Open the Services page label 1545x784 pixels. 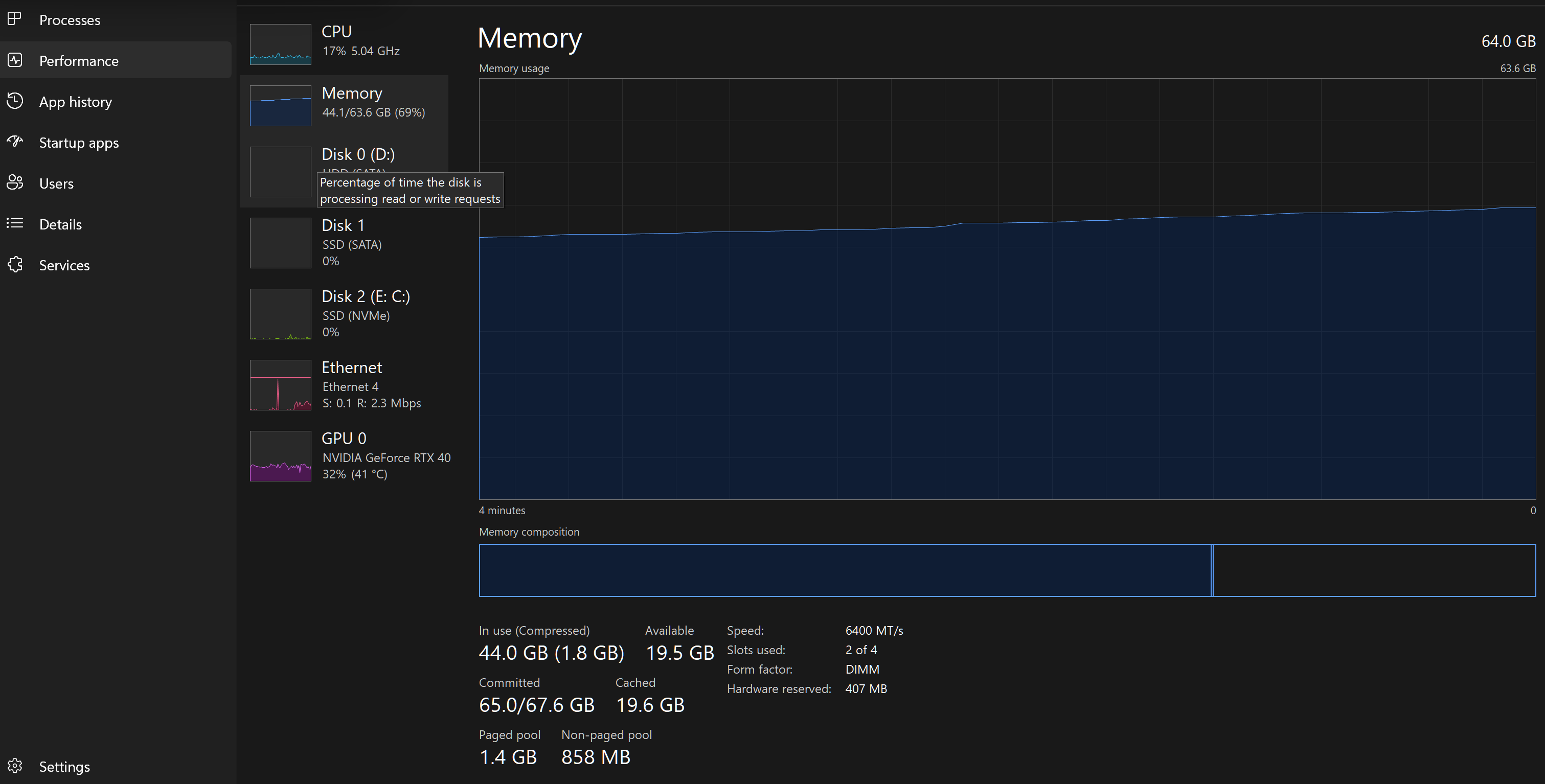tap(64, 266)
